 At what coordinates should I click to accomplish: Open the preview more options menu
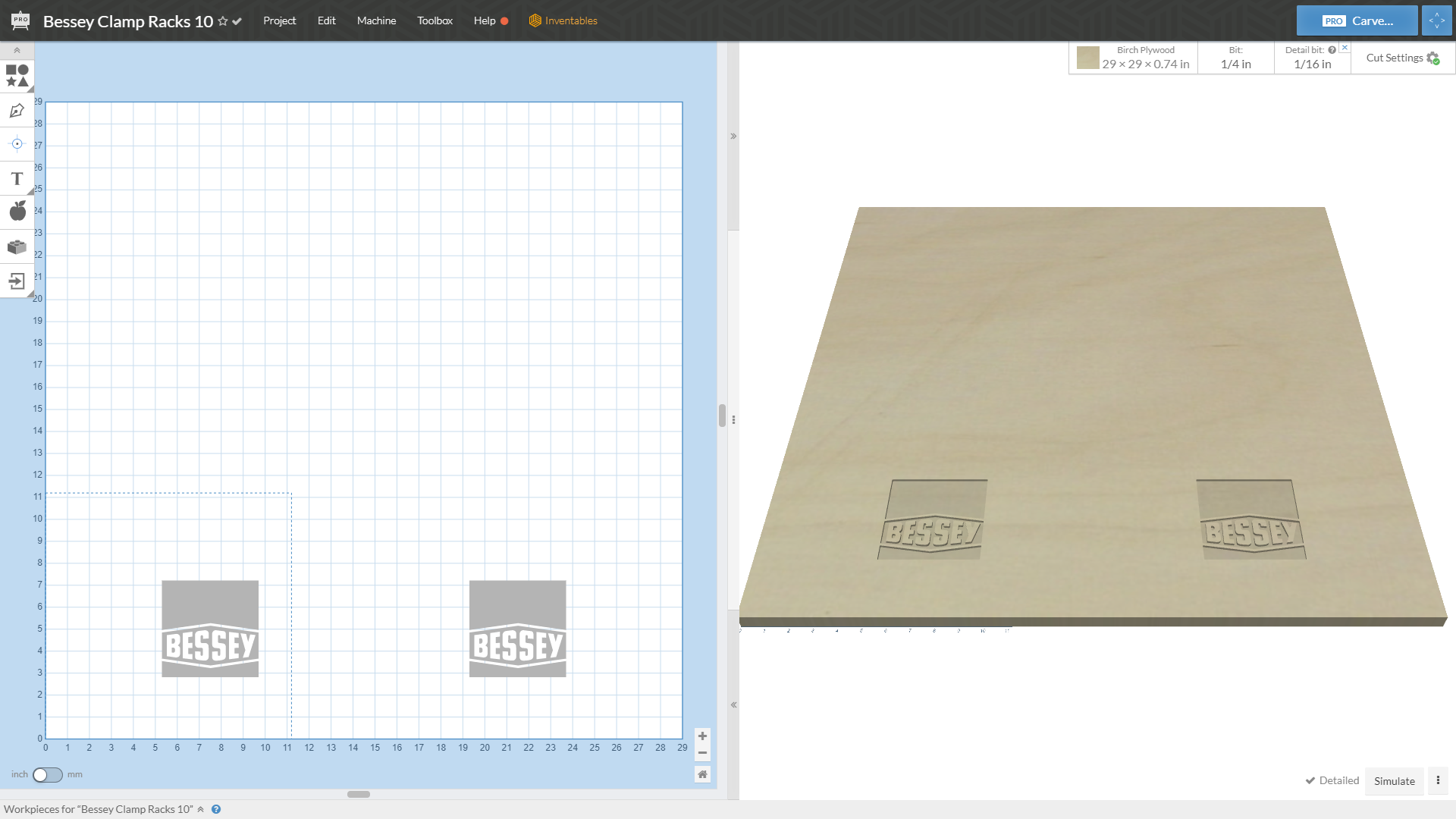click(1438, 780)
